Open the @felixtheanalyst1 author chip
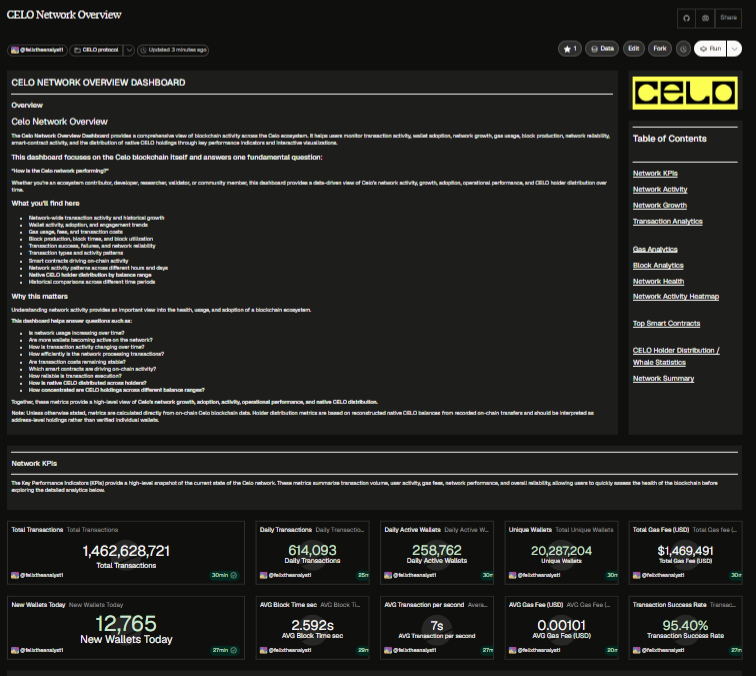The image size is (756, 676). [38, 50]
